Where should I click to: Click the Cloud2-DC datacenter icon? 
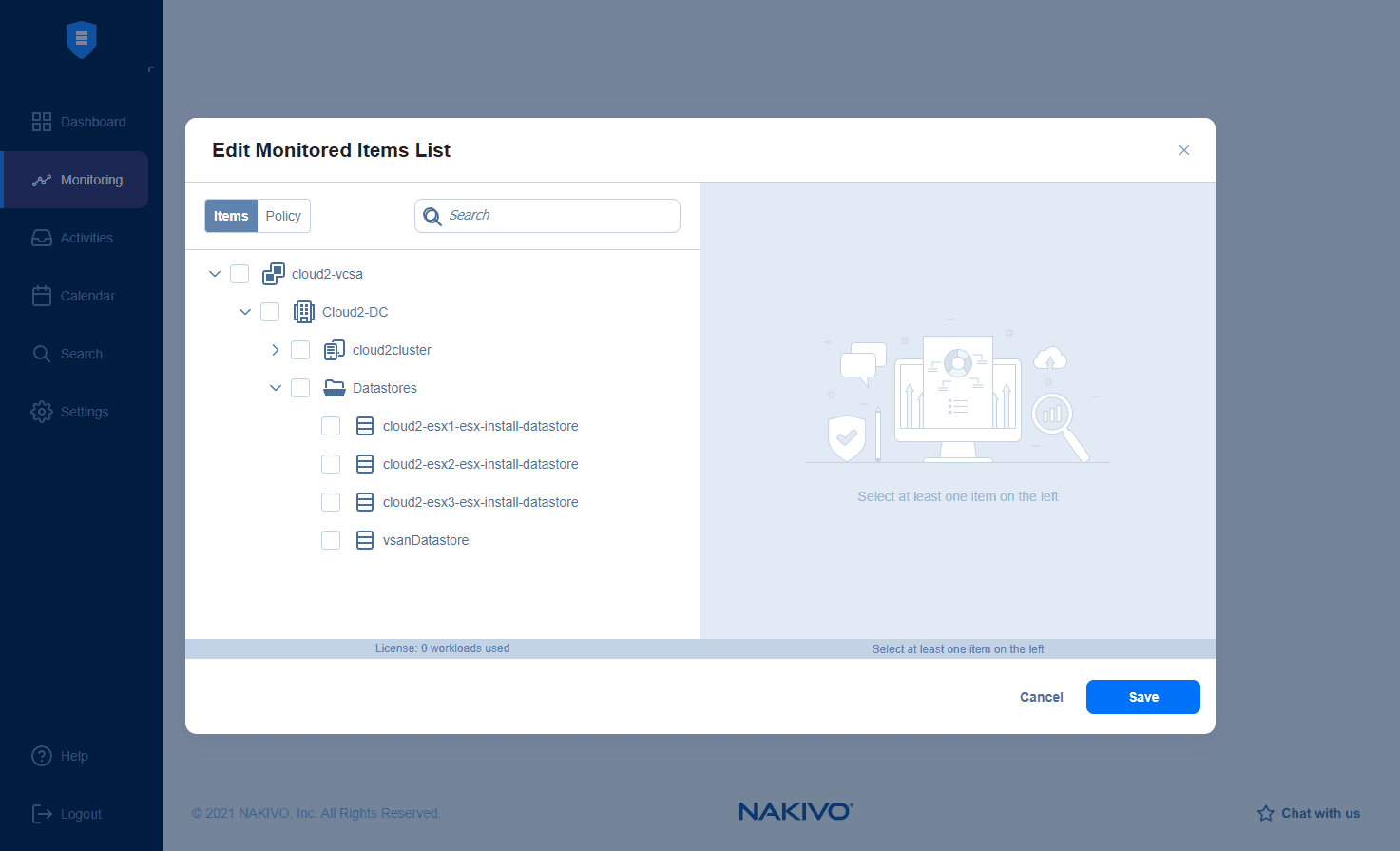(x=304, y=312)
